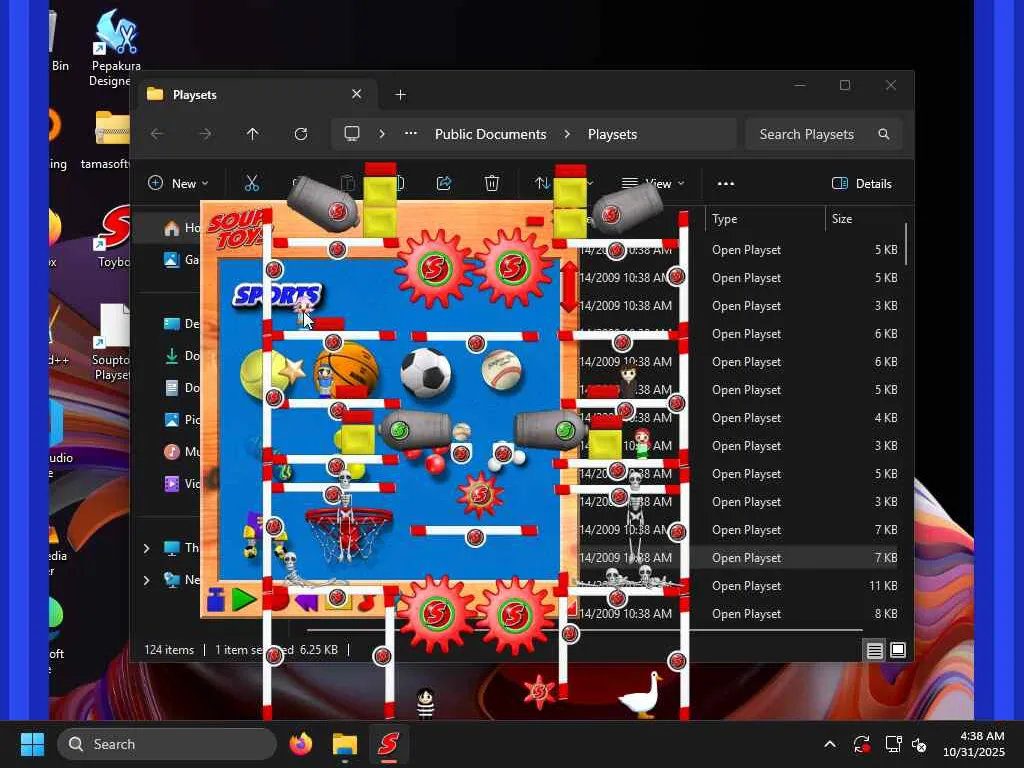Image resolution: width=1024 pixels, height=768 pixels.
Task: Click the taskbar Search box
Action: (x=167, y=744)
